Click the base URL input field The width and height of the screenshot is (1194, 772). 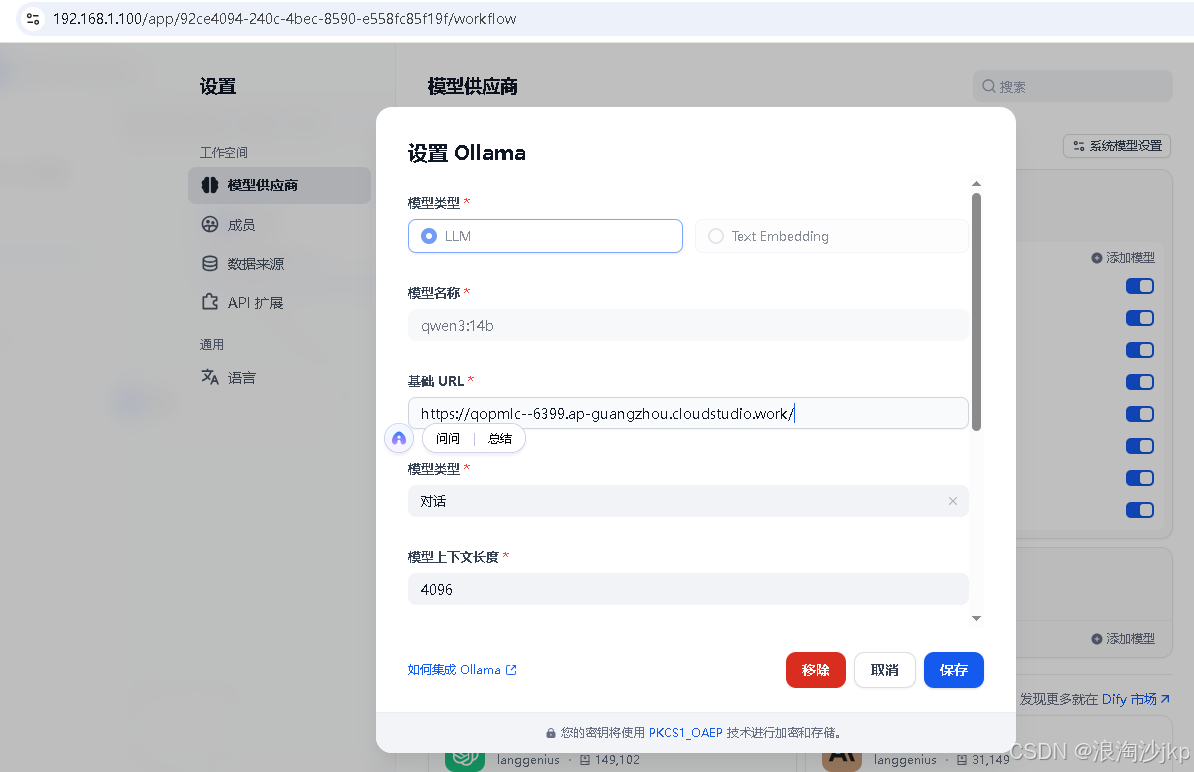(x=688, y=413)
